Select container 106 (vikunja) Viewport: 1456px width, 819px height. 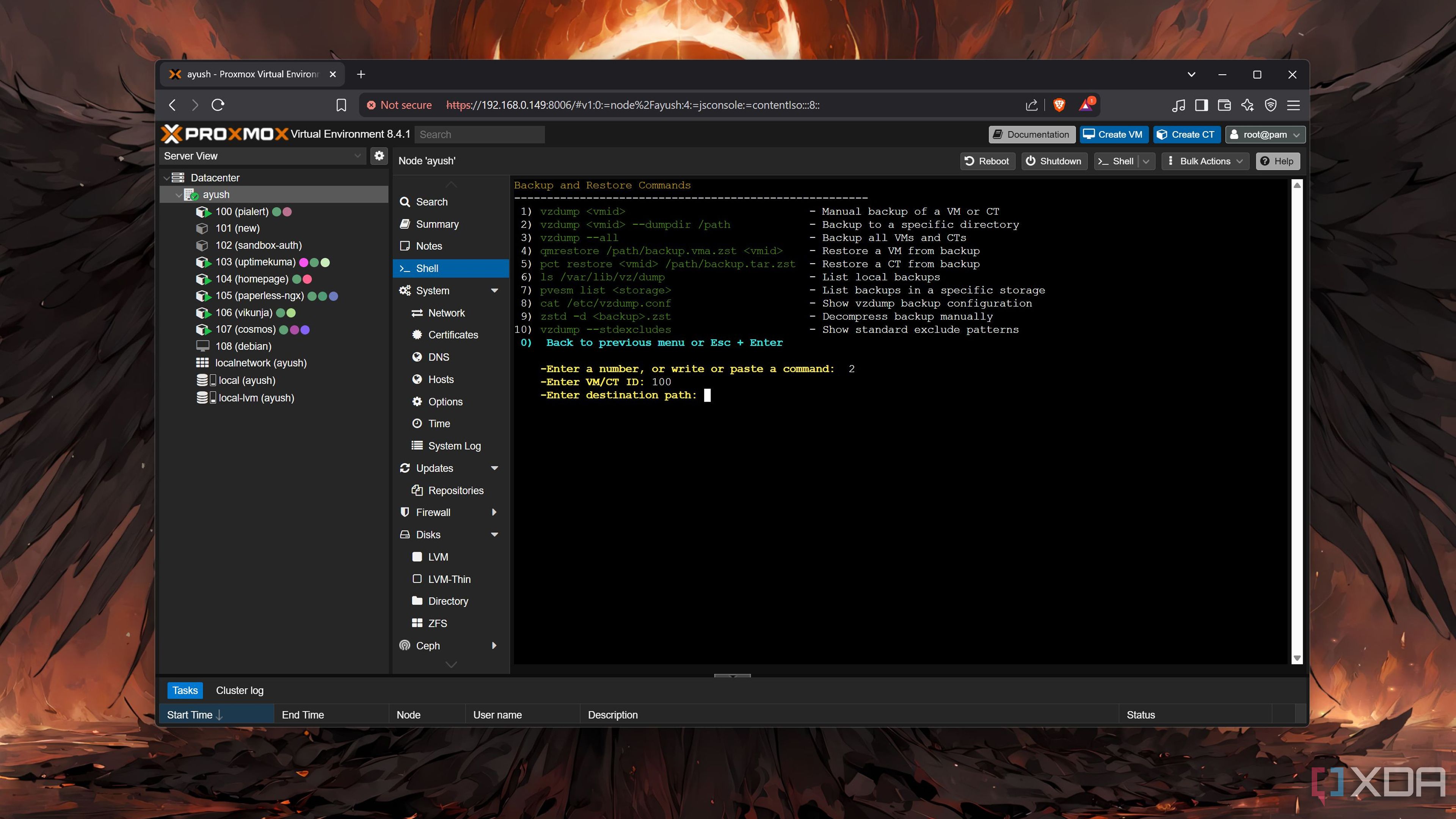243,312
